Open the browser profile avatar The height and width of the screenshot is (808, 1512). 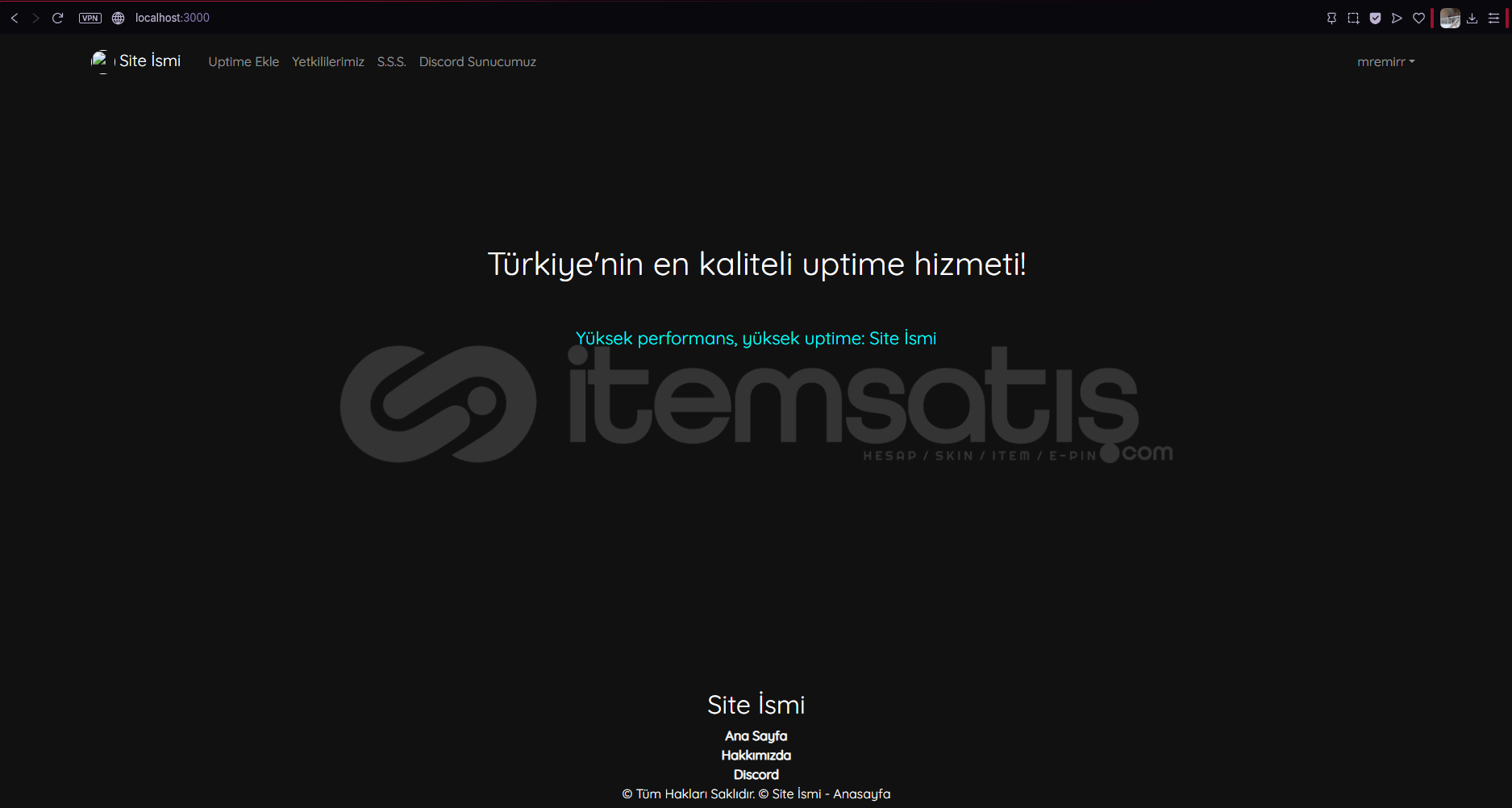click(x=1450, y=18)
